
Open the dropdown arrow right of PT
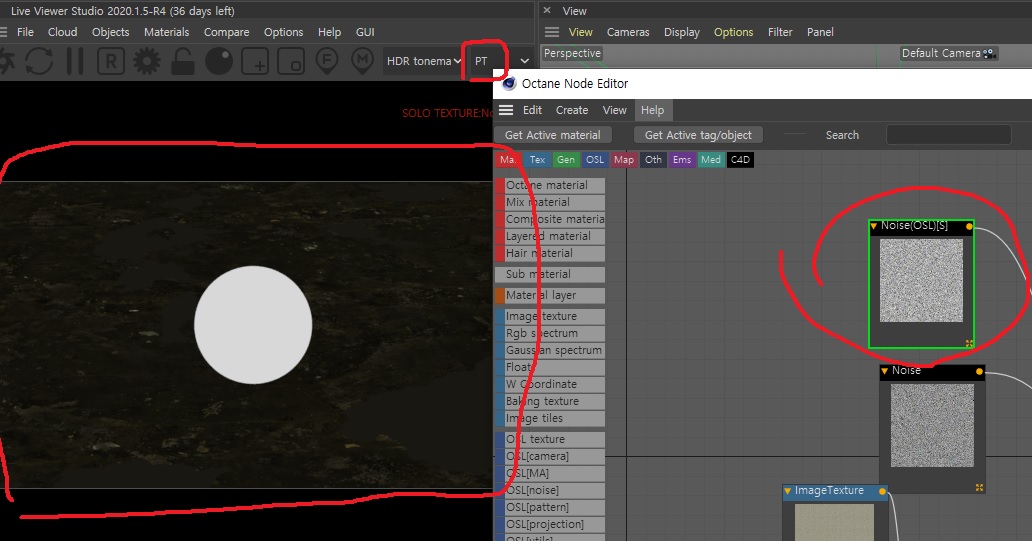pyautogui.click(x=525, y=61)
